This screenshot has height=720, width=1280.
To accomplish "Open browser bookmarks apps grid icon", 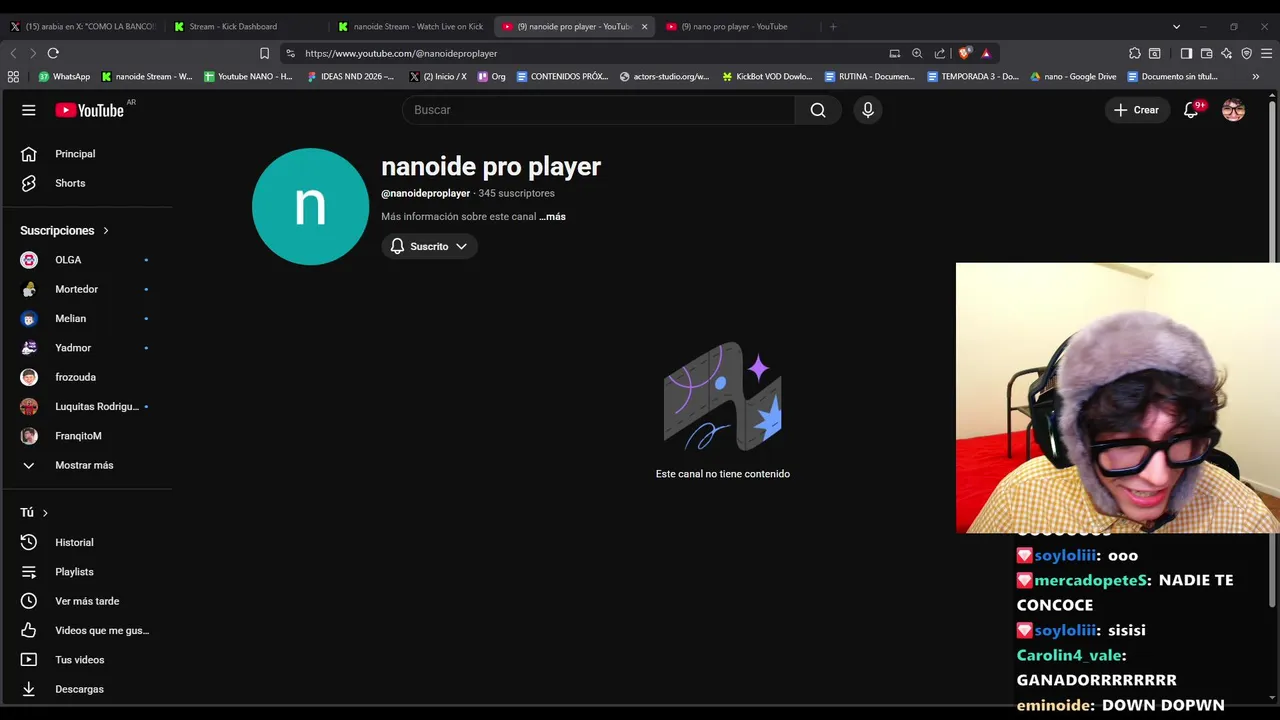I will 13,76.
